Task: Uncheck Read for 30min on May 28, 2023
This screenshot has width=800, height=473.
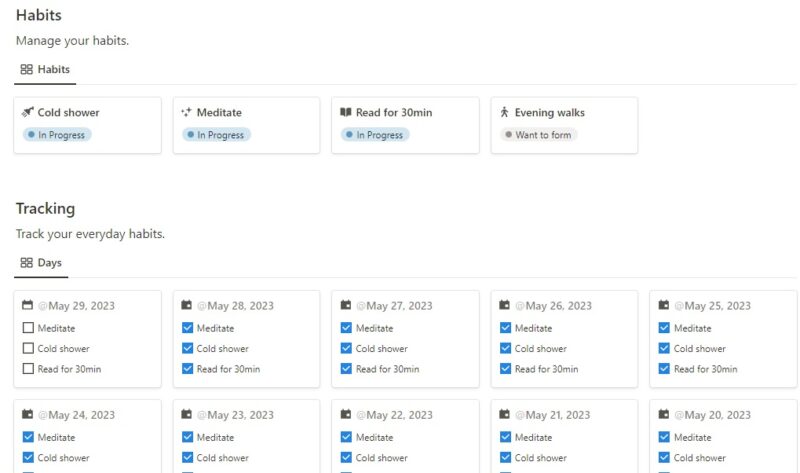Action: (x=187, y=368)
